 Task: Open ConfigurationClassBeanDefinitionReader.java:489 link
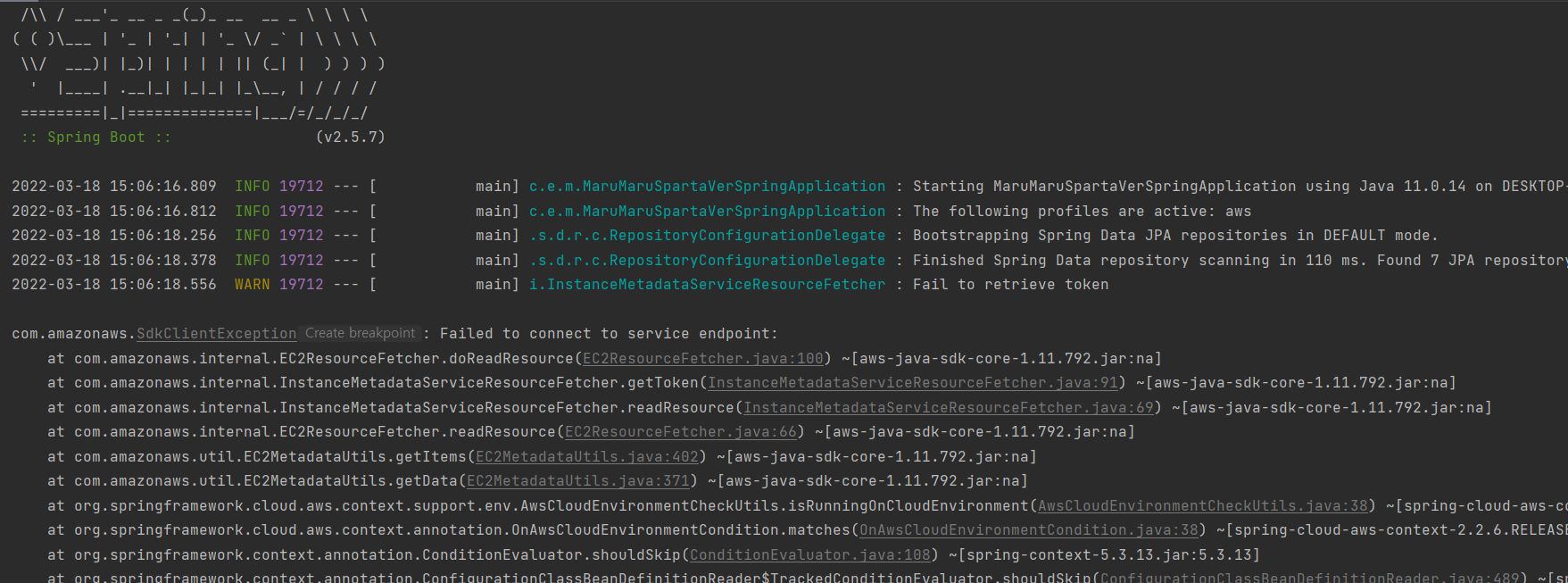pyautogui.click(x=1310, y=577)
